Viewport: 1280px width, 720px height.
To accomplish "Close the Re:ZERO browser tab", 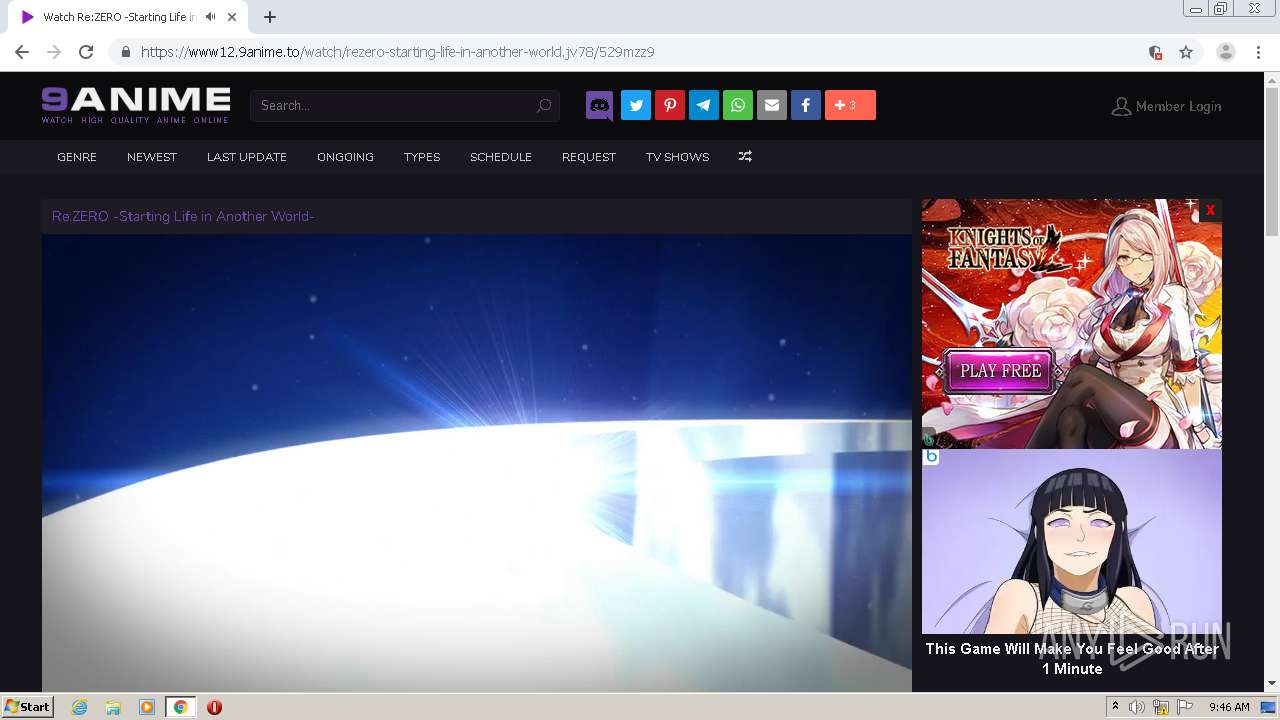I will tap(232, 17).
